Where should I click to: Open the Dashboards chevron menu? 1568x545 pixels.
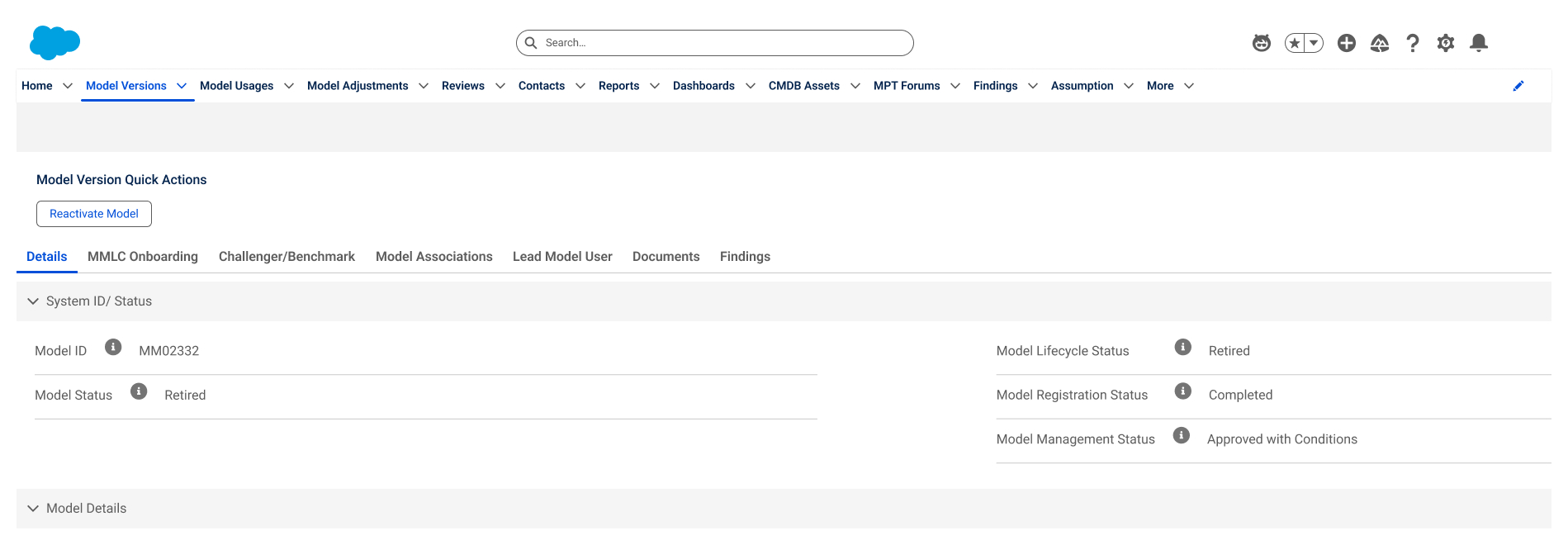[751, 86]
